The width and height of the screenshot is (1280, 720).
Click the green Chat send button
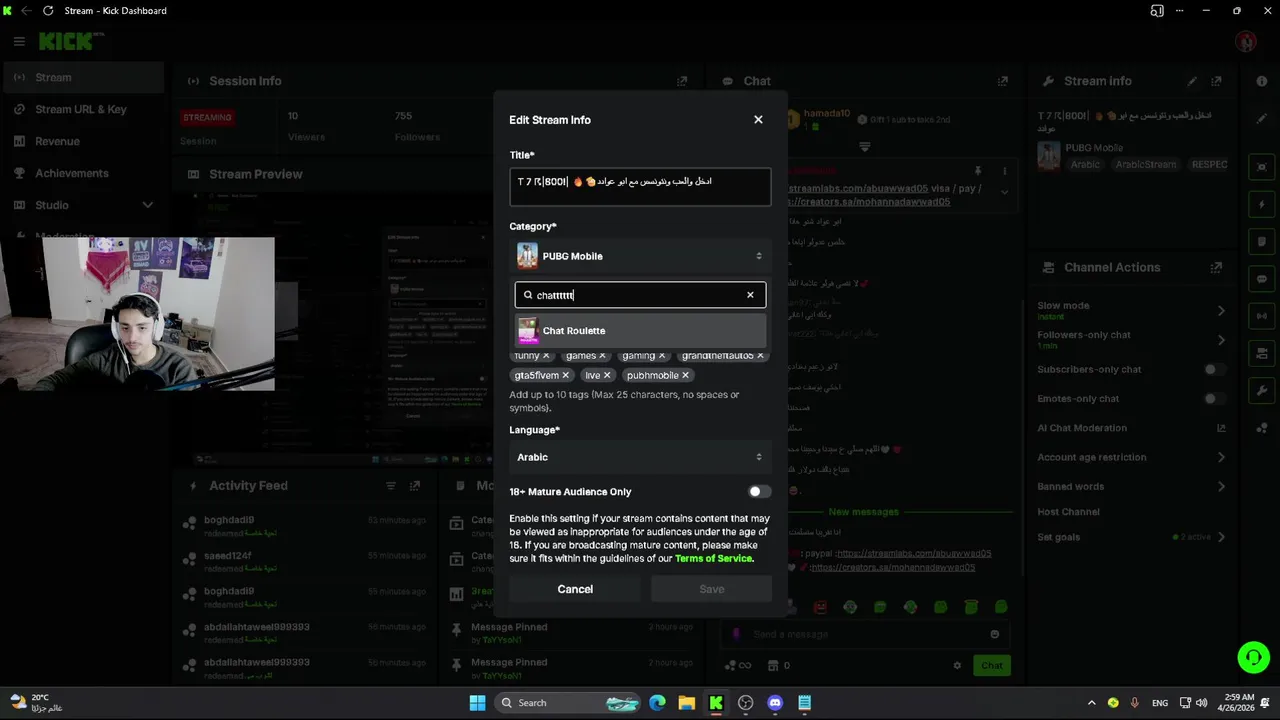pyautogui.click(x=991, y=666)
